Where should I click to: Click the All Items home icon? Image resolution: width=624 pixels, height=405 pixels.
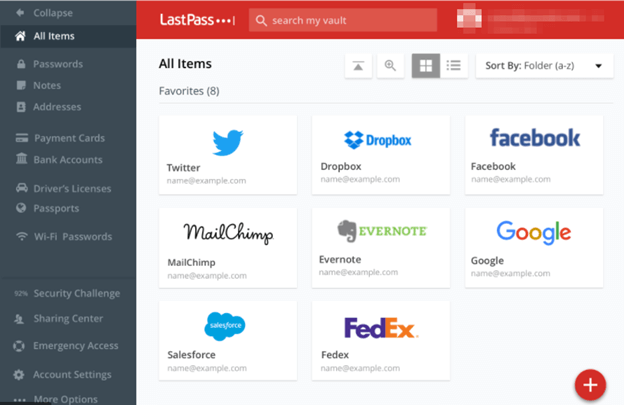20,36
